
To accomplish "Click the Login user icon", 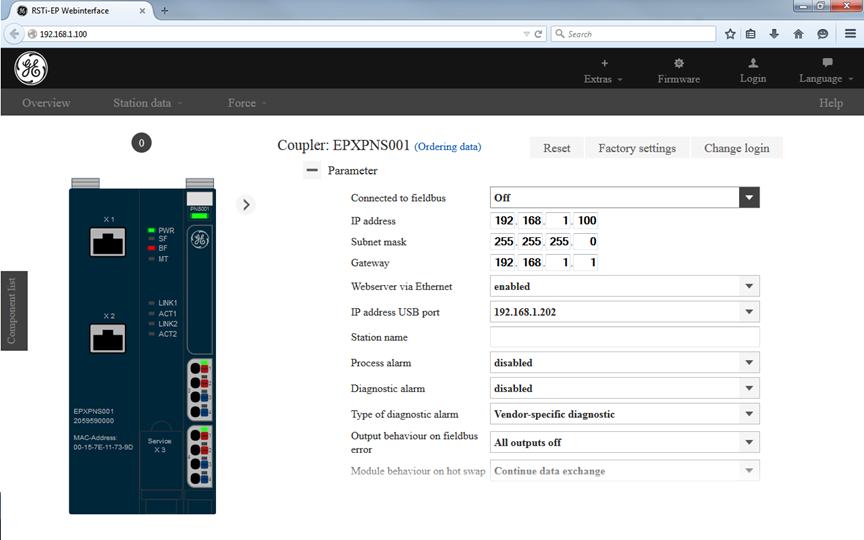I will [x=753, y=63].
